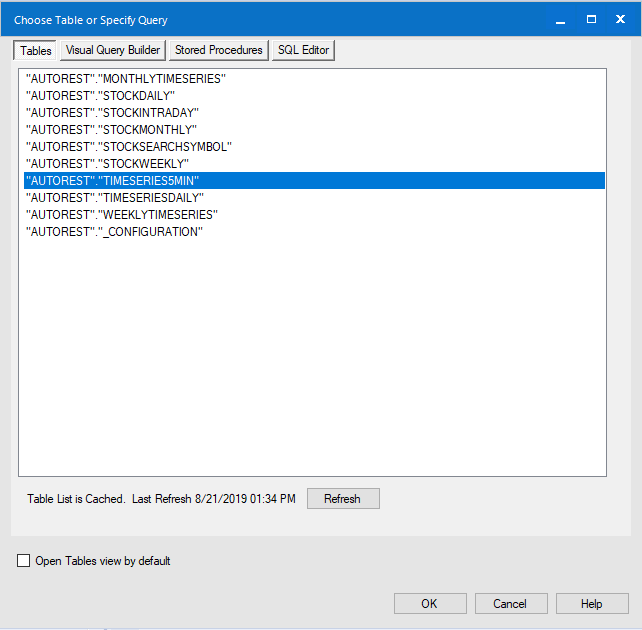Select the TIMESERIES5MIN table row
Image resolution: width=642 pixels, height=630 pixels.
pyautogui.click(x=113, y=180)
